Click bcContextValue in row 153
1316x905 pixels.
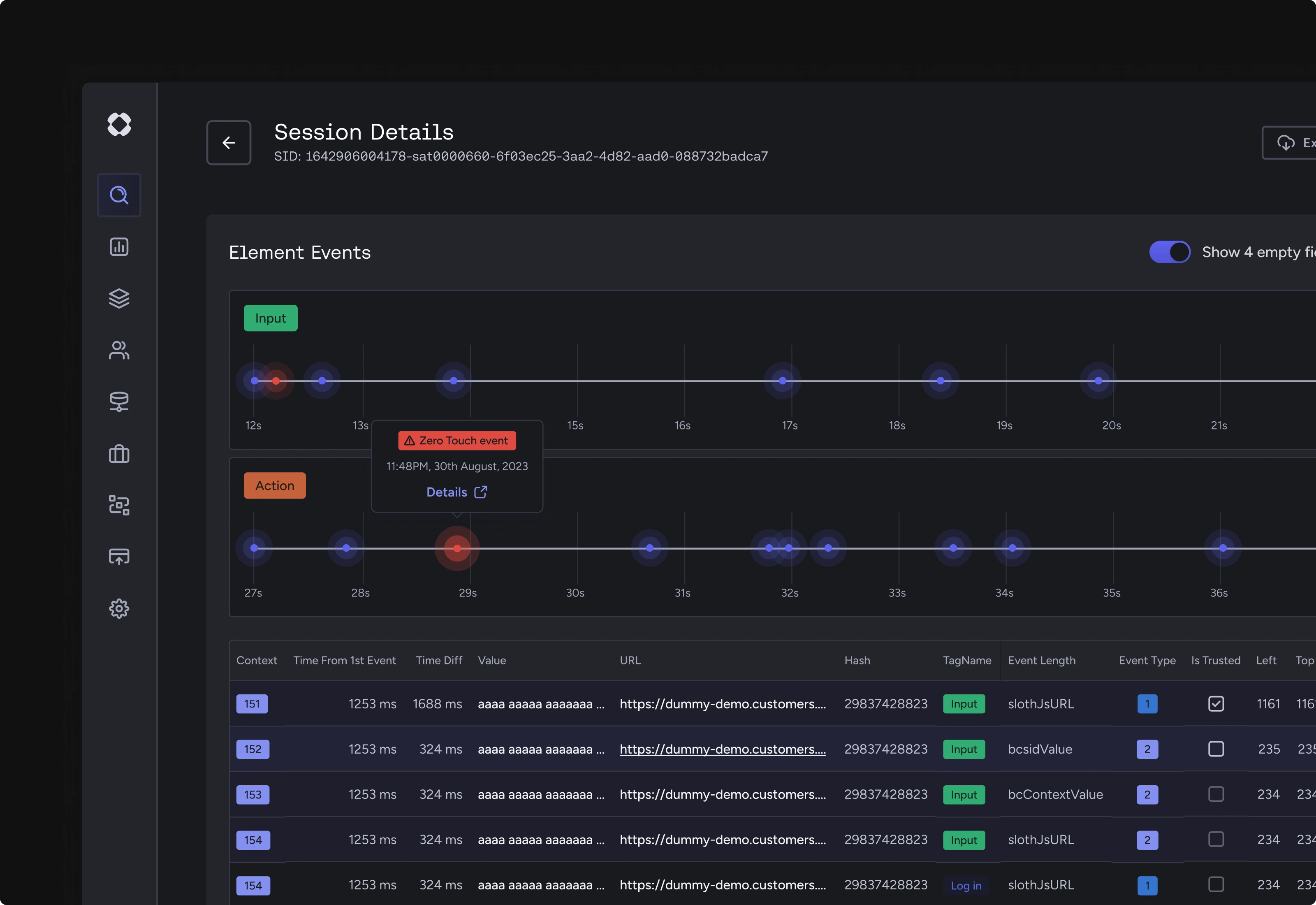(1055, 794)
